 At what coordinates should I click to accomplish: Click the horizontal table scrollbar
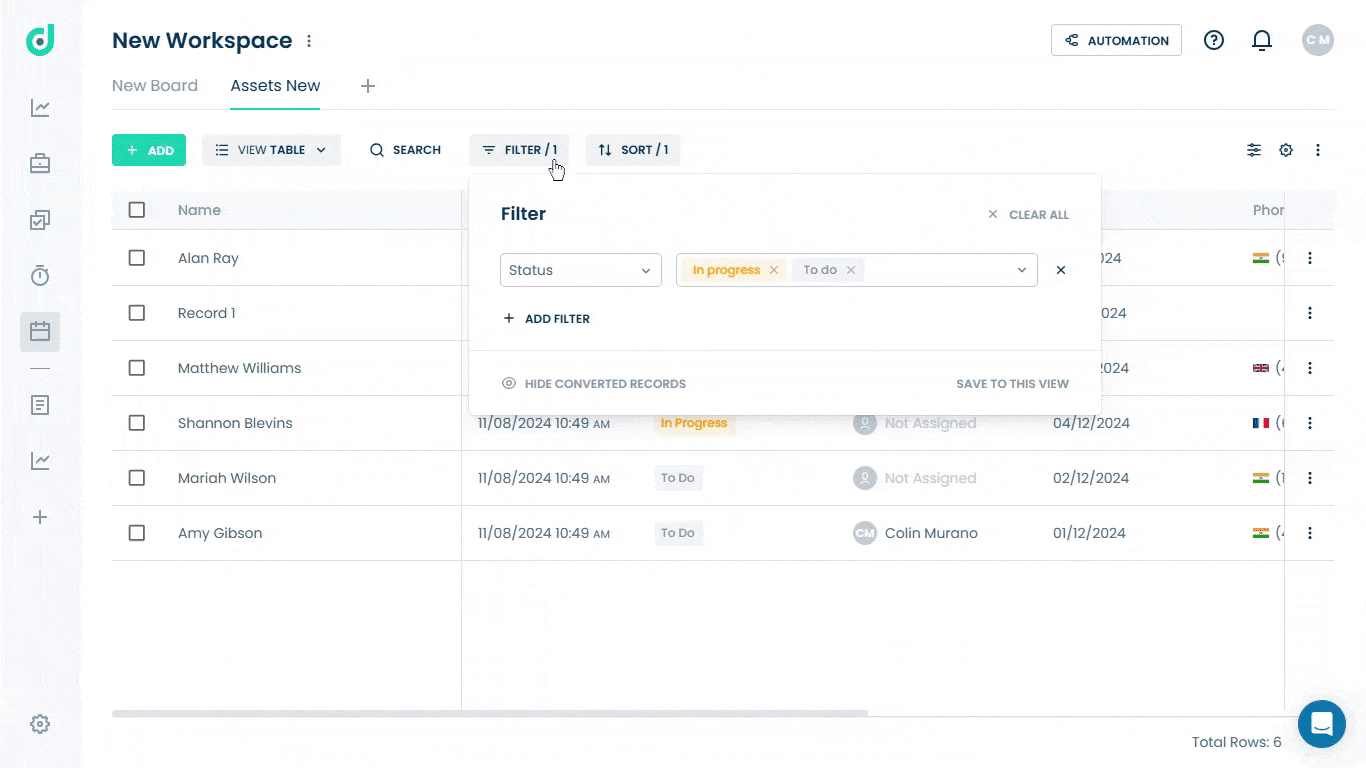(490, 713)
